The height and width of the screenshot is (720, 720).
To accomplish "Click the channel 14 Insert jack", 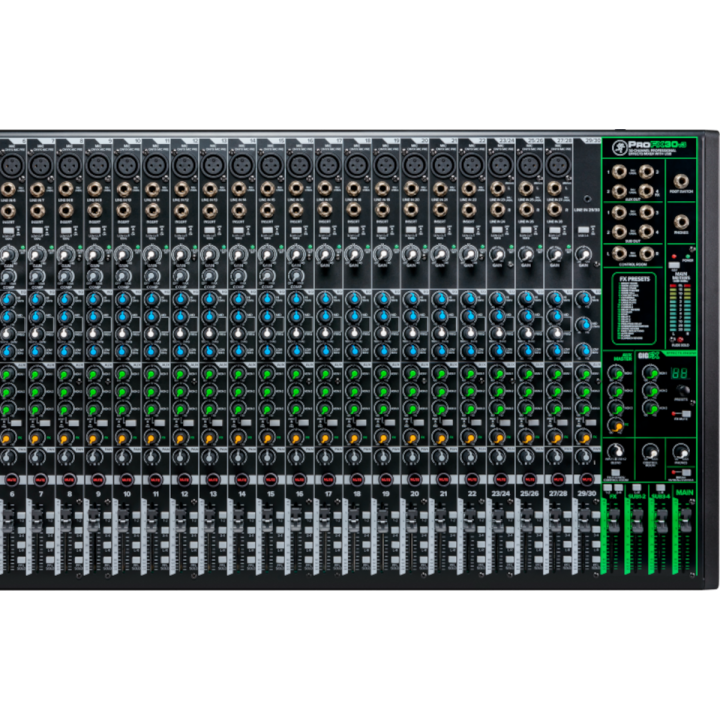I will pos(239,210).
